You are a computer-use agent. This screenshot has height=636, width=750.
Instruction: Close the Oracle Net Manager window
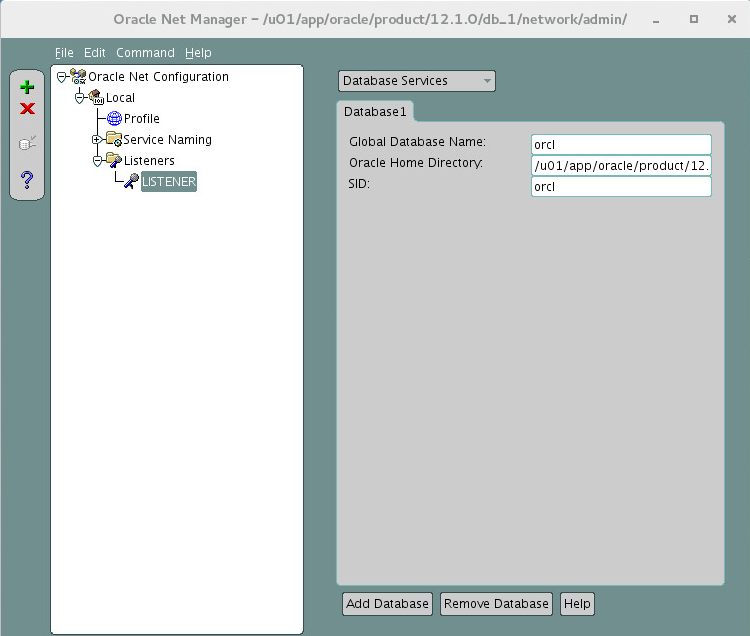tap(731, 19)
